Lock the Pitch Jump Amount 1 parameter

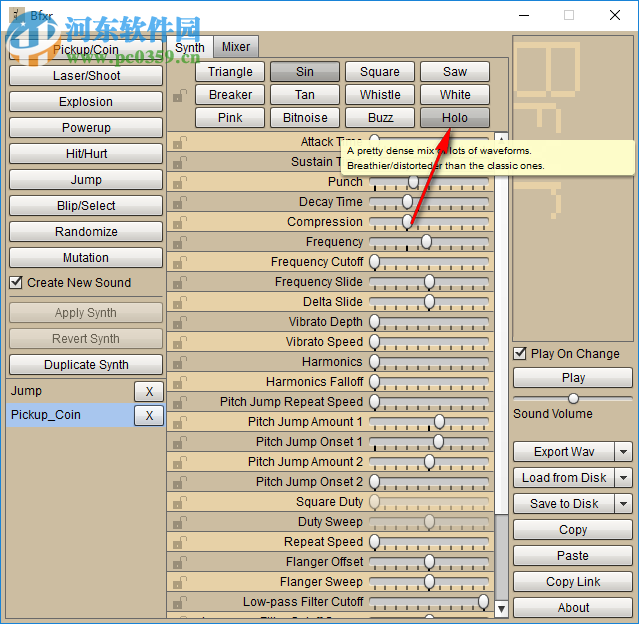pyautogui.click(x=179, y=422)
